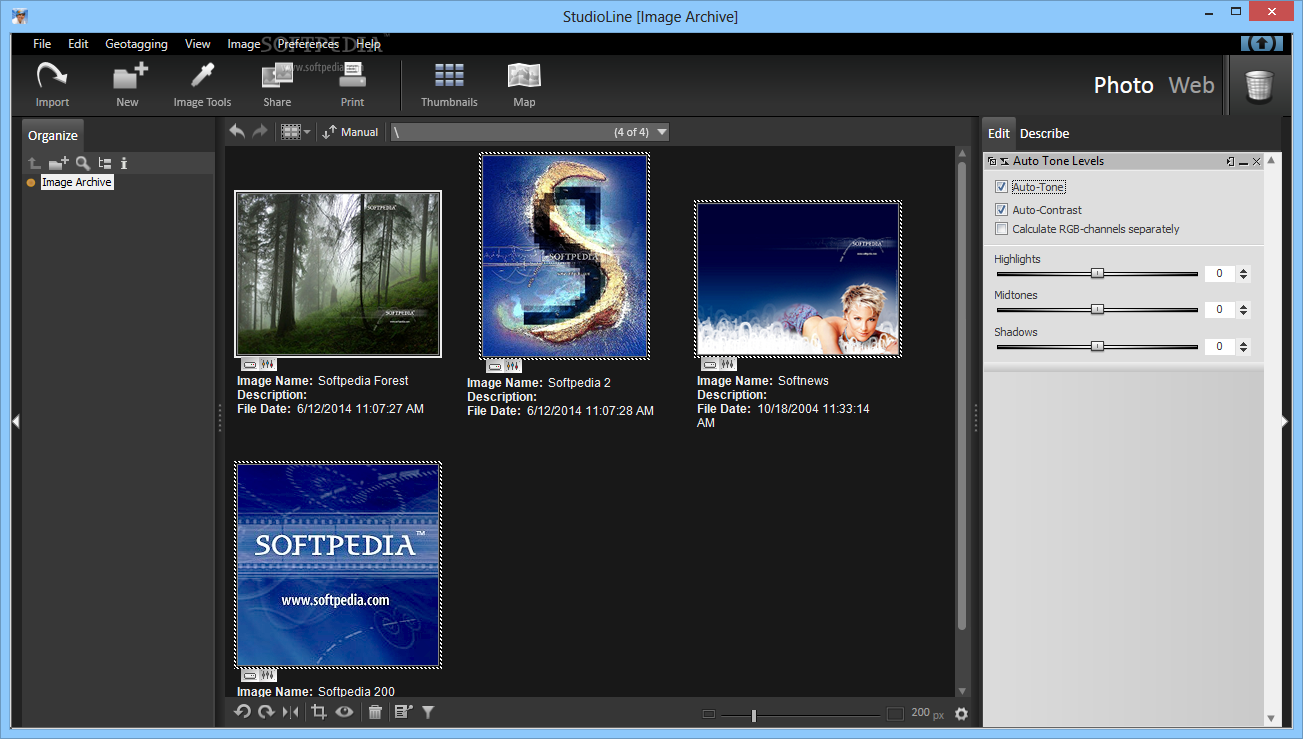
Task: Uncheck the Auto-Contrast checkbox
Action: point(1001,210)
